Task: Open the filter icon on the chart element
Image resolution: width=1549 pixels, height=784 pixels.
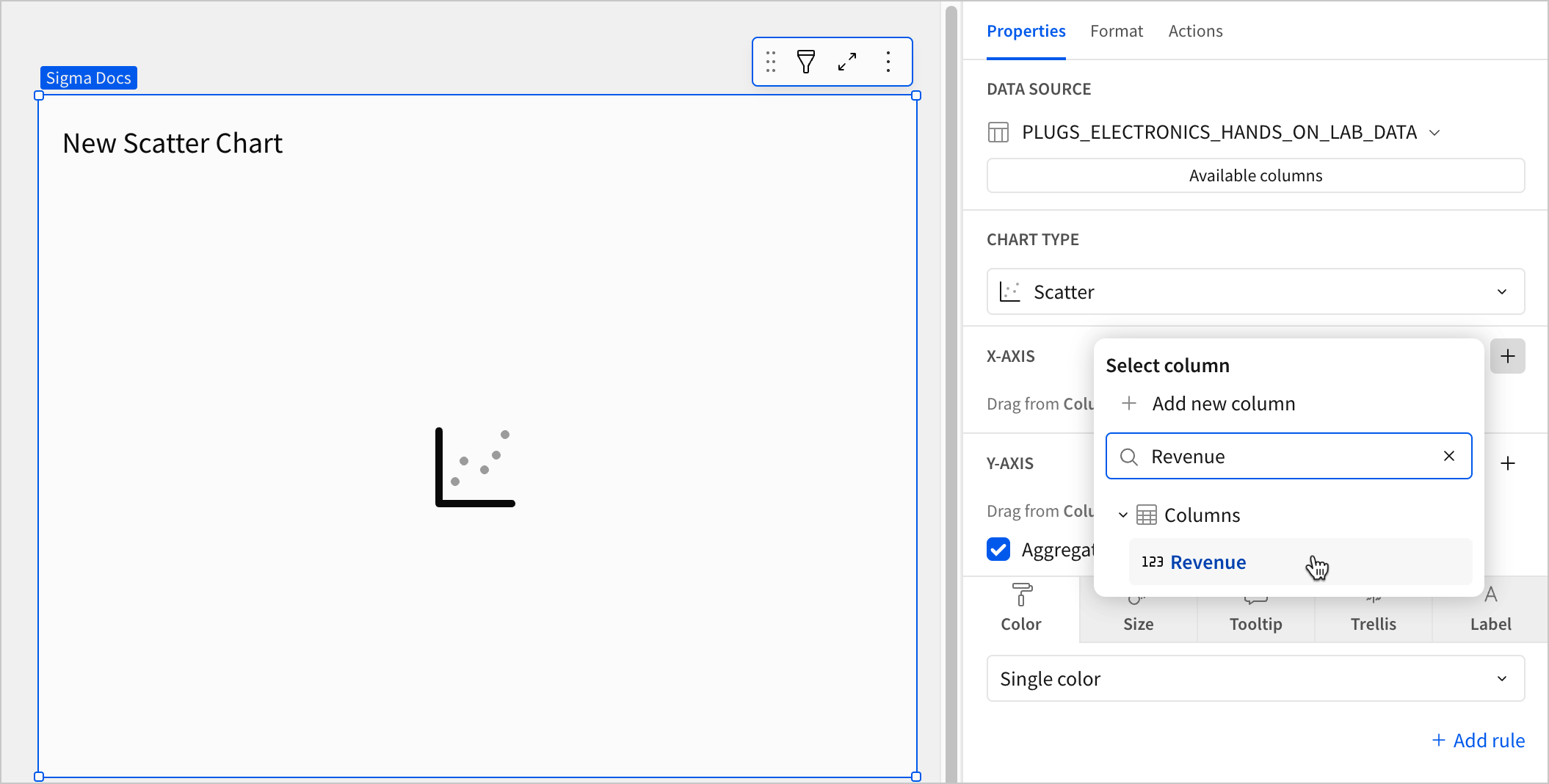Action: click(805, 62)
